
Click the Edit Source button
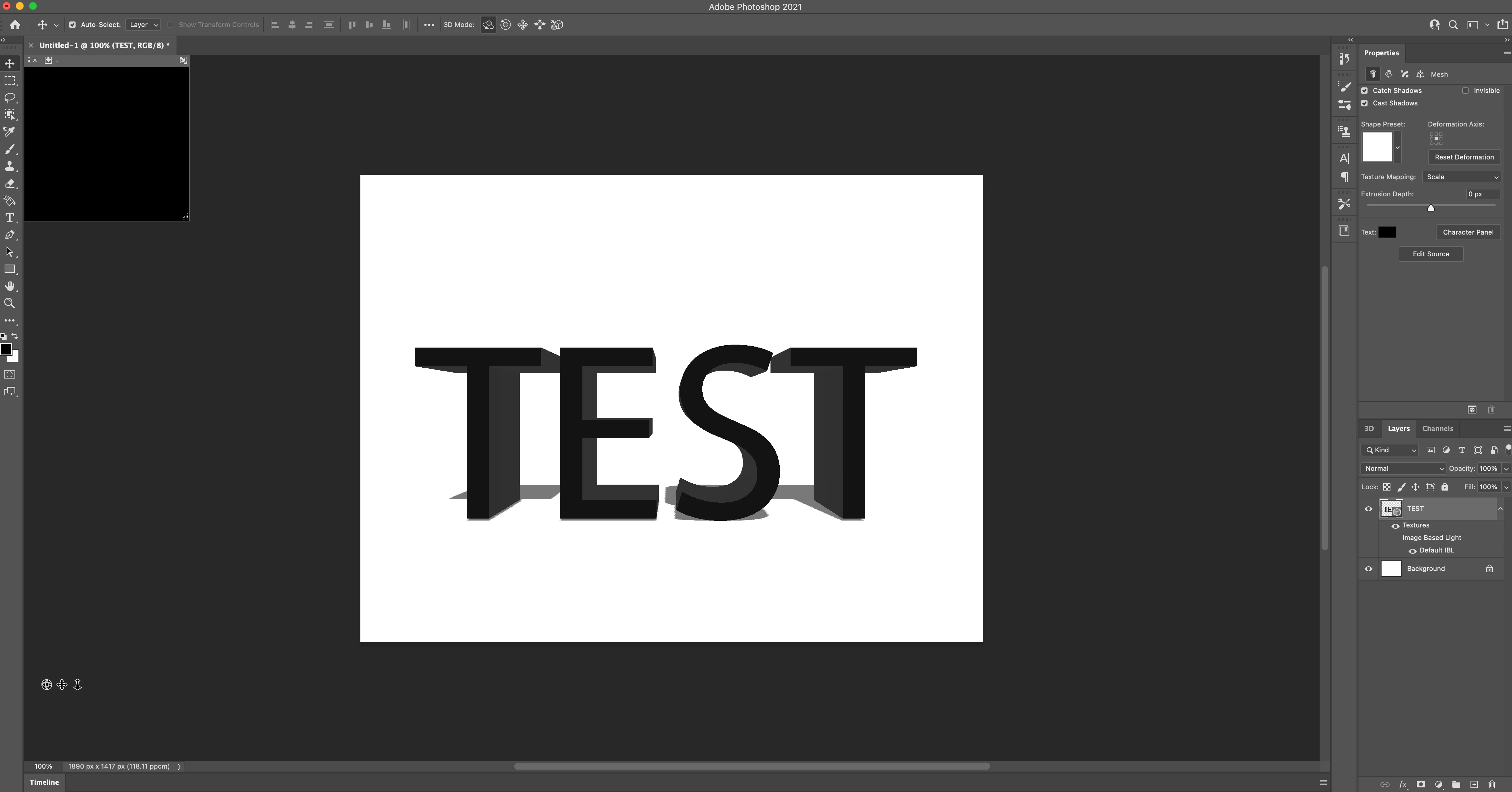tap(1430, 254)
